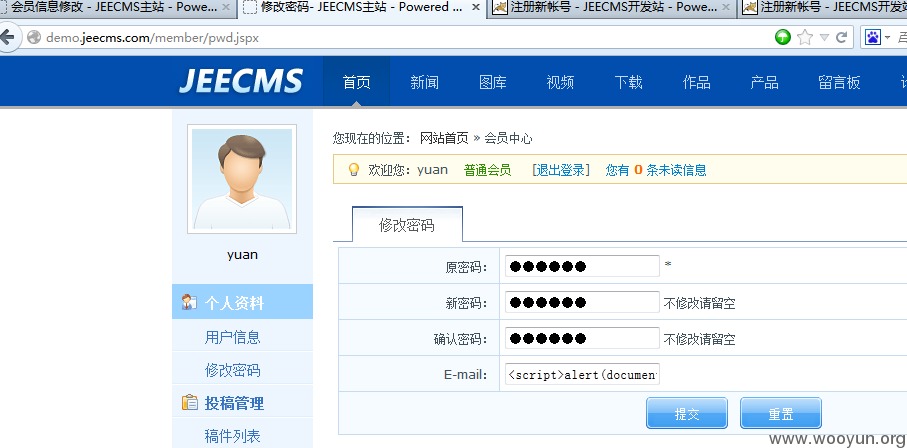Click the globe site identity icon
Viewport: 907px width, 448px height.
tap(34, 38)
